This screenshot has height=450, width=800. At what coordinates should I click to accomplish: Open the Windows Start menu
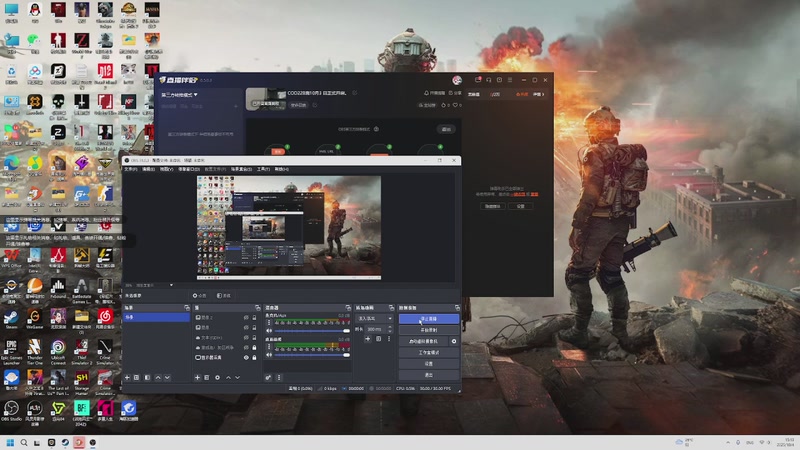point(10,442)
